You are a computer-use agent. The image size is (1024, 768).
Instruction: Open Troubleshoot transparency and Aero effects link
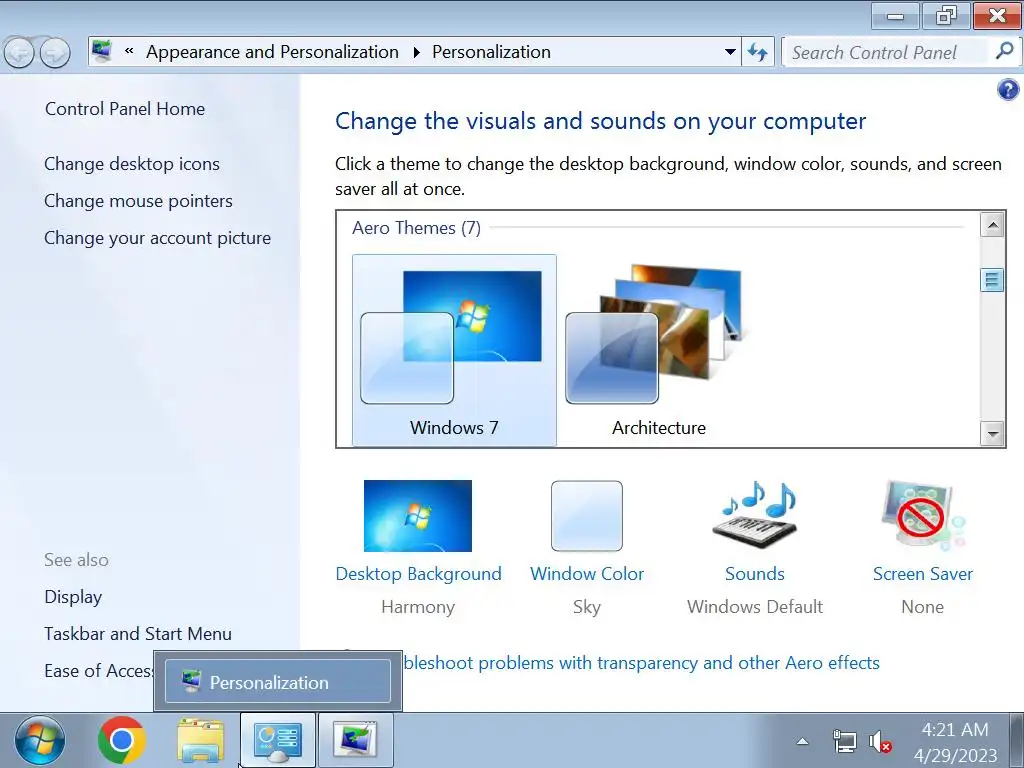[641, 663]
